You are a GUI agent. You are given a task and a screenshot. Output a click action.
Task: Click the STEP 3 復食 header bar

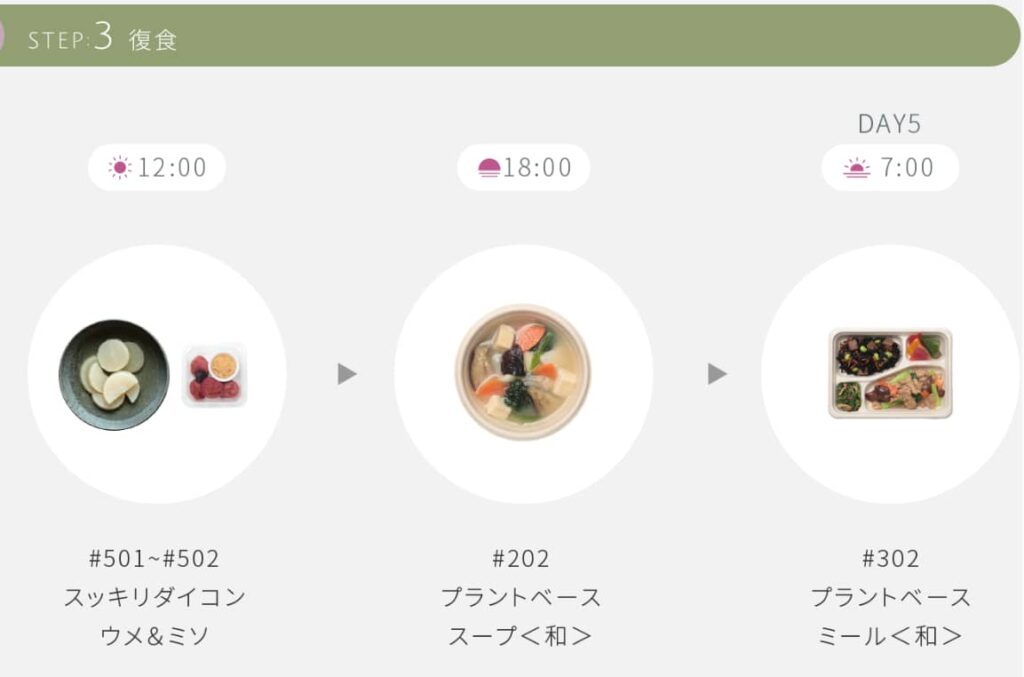tap(509, 36)
